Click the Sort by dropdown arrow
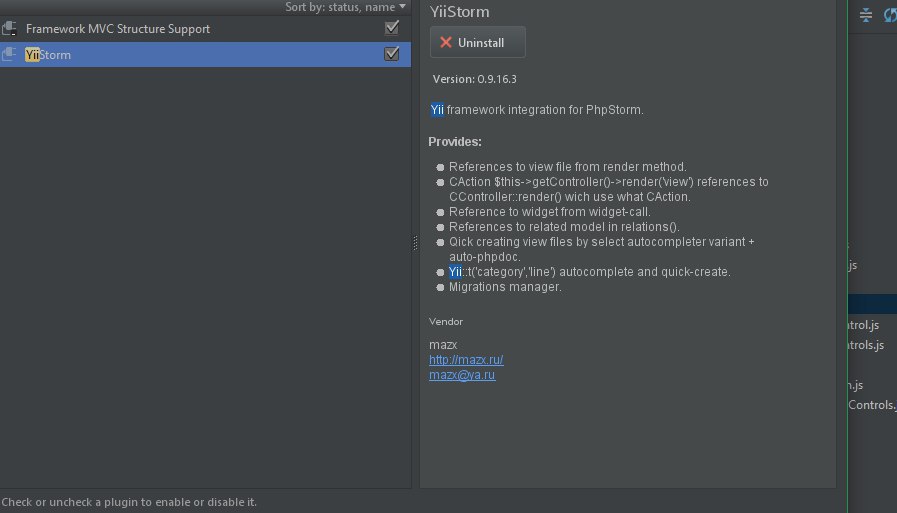 (402, 7)
